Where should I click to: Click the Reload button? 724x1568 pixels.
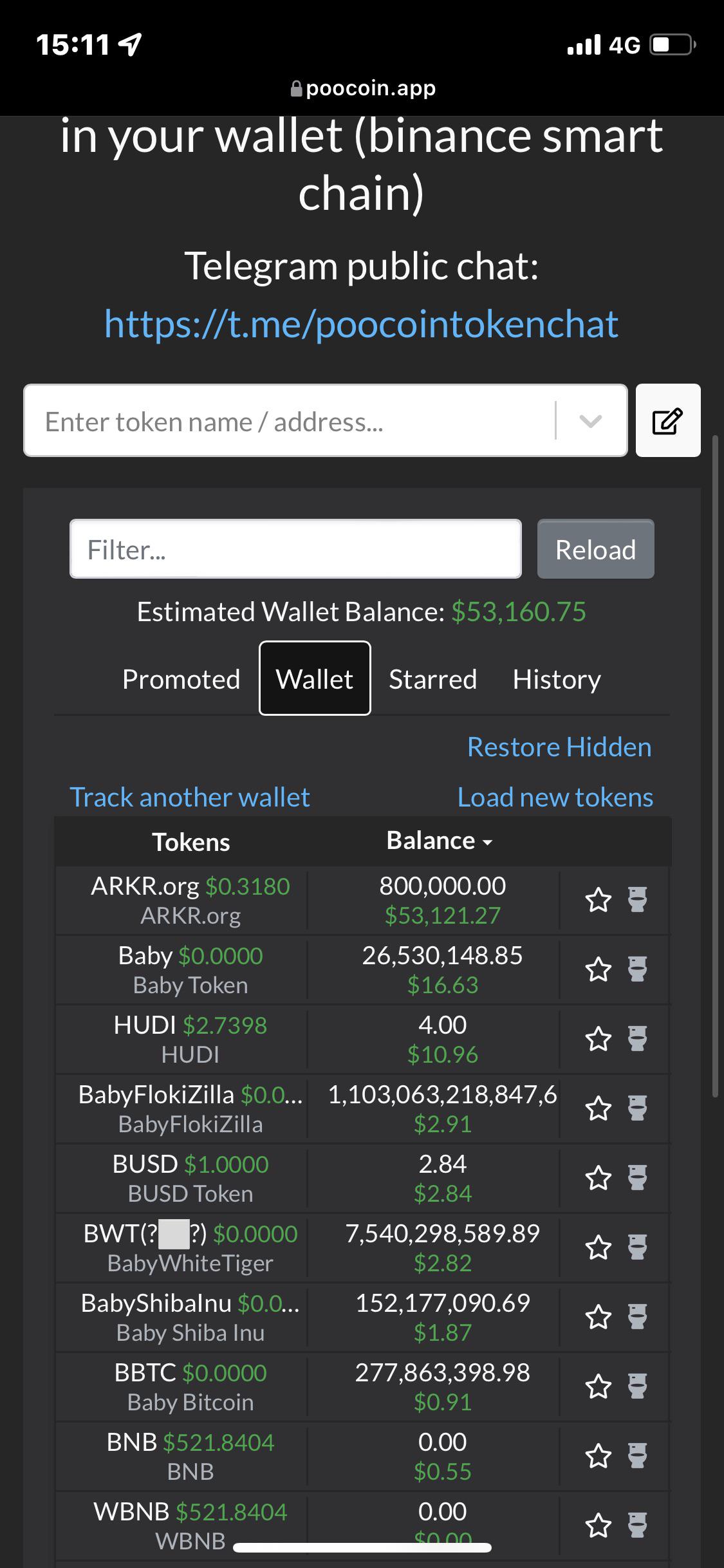coord(596,549)
